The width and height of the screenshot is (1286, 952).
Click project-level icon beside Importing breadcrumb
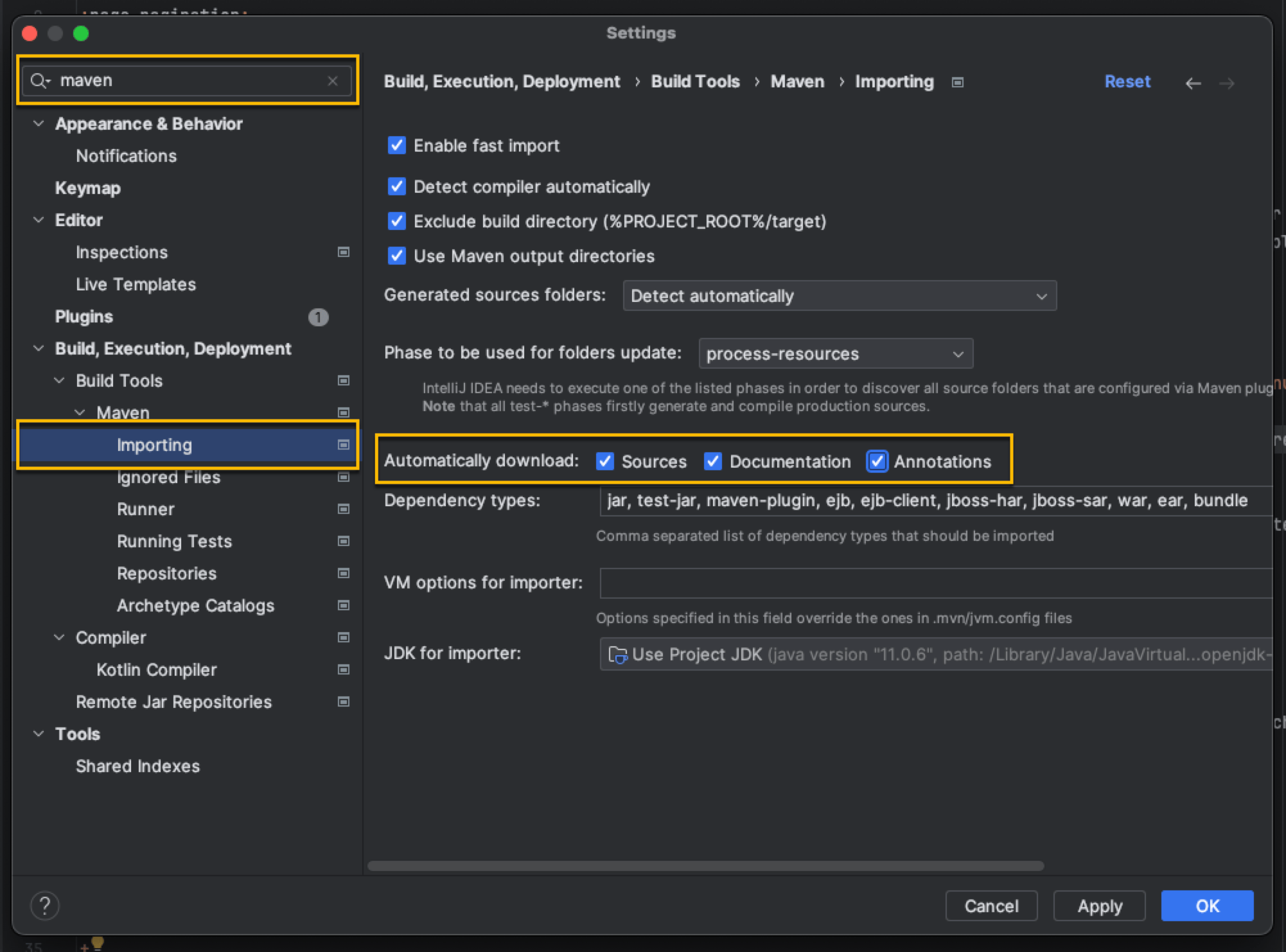point(957,82)
